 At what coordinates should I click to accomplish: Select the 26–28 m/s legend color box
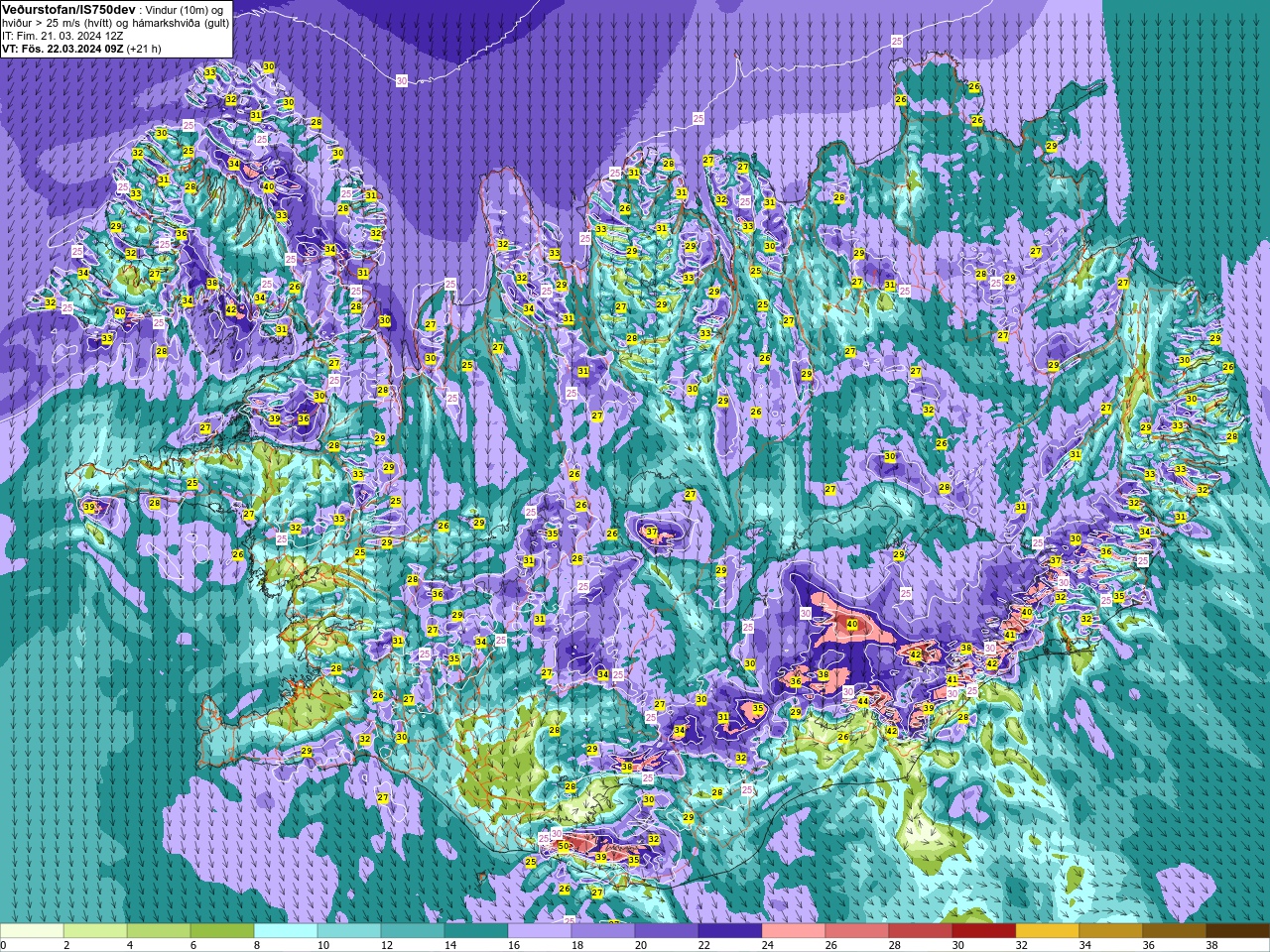pyautogui.click(x=857, y=931)
